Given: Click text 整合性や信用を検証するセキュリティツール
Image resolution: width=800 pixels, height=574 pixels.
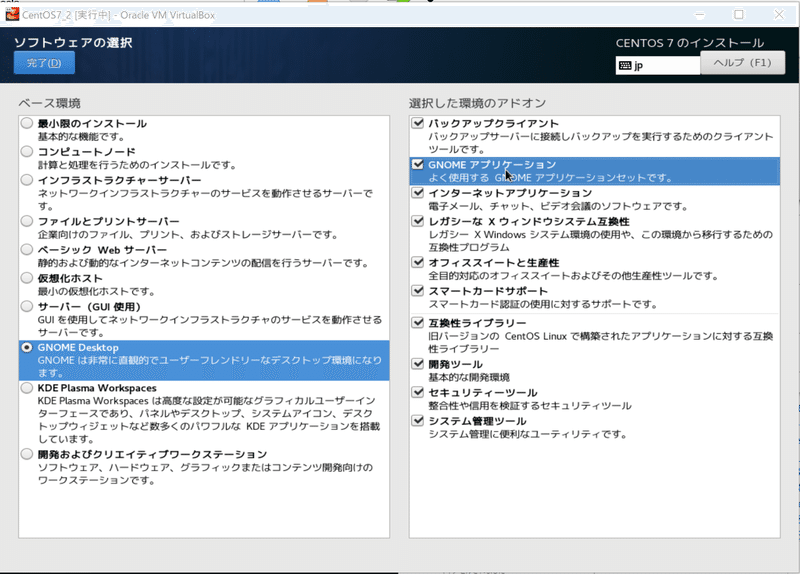Looking at the screenshot, I should point(530,406).
